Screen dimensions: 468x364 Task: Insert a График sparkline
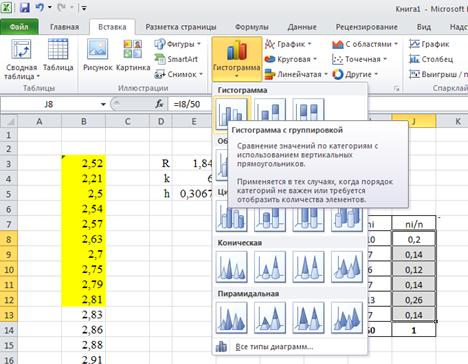click(430, 44)
